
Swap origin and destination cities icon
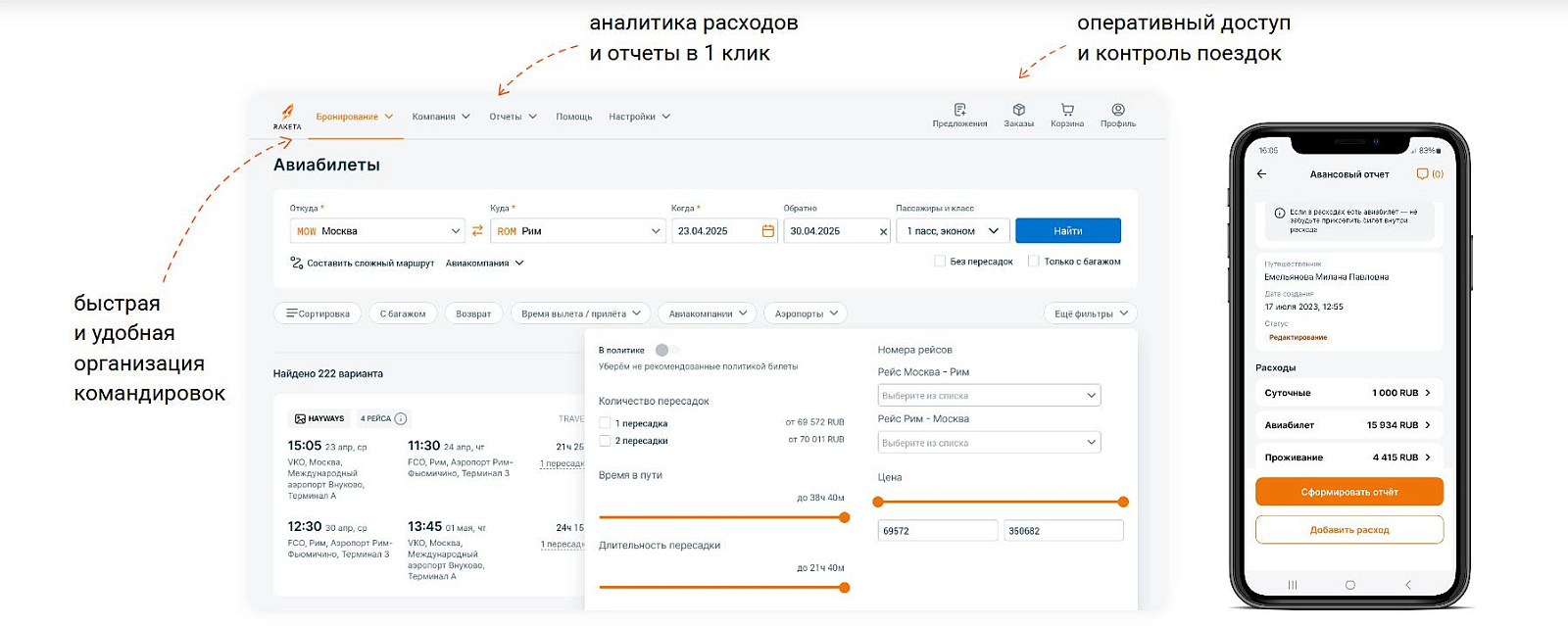point(477,231)
